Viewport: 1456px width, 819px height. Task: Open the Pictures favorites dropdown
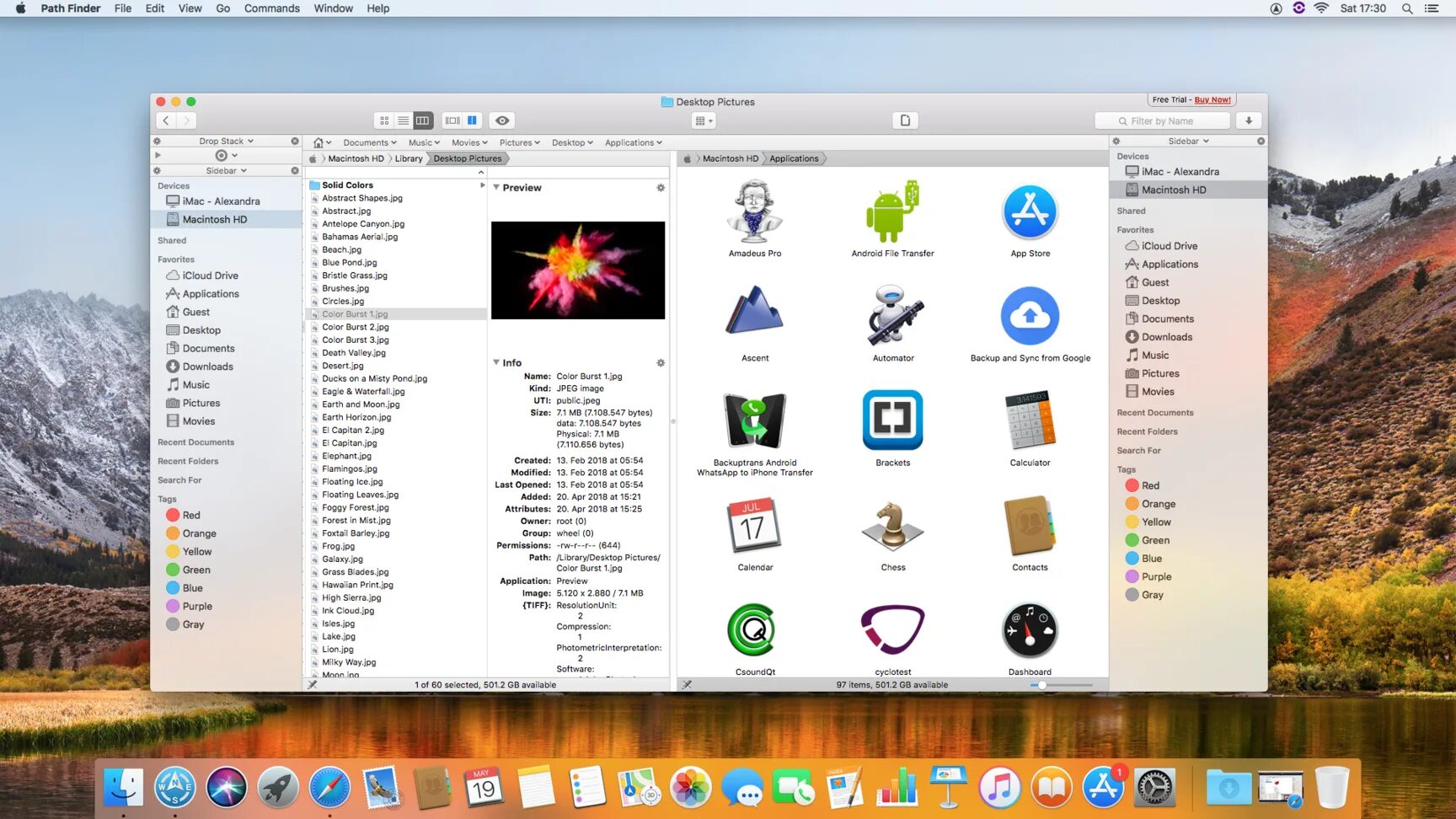click(519, 142)
